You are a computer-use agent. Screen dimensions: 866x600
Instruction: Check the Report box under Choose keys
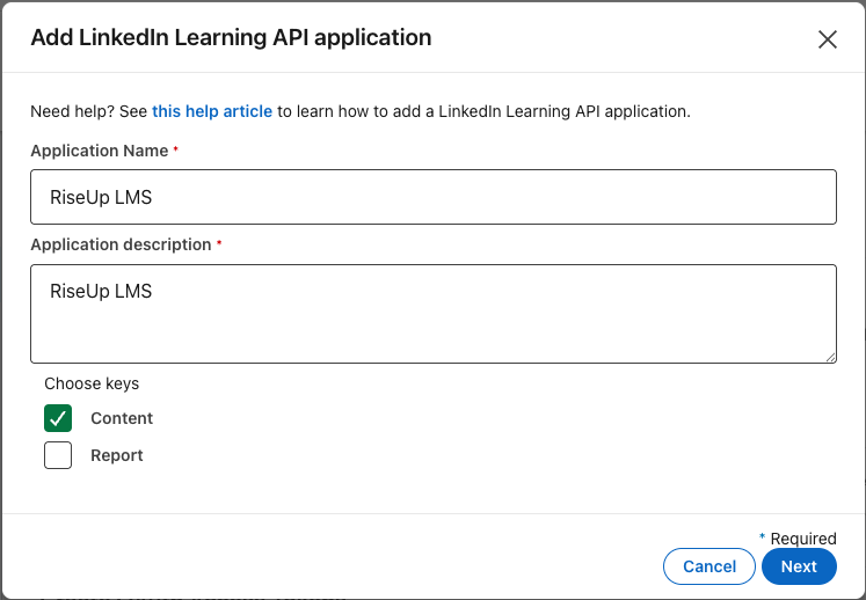57,454
